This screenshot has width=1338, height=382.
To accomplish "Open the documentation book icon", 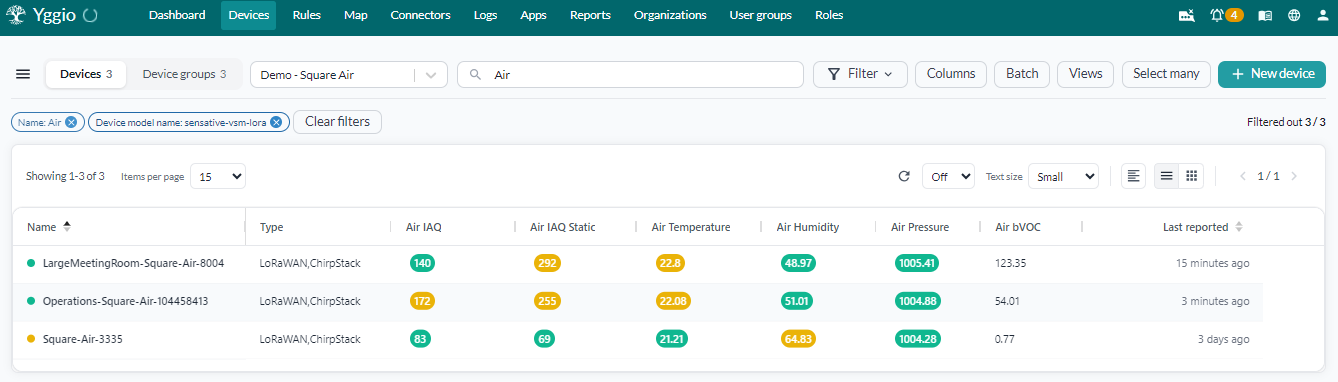I will (x=1265, y=15).
